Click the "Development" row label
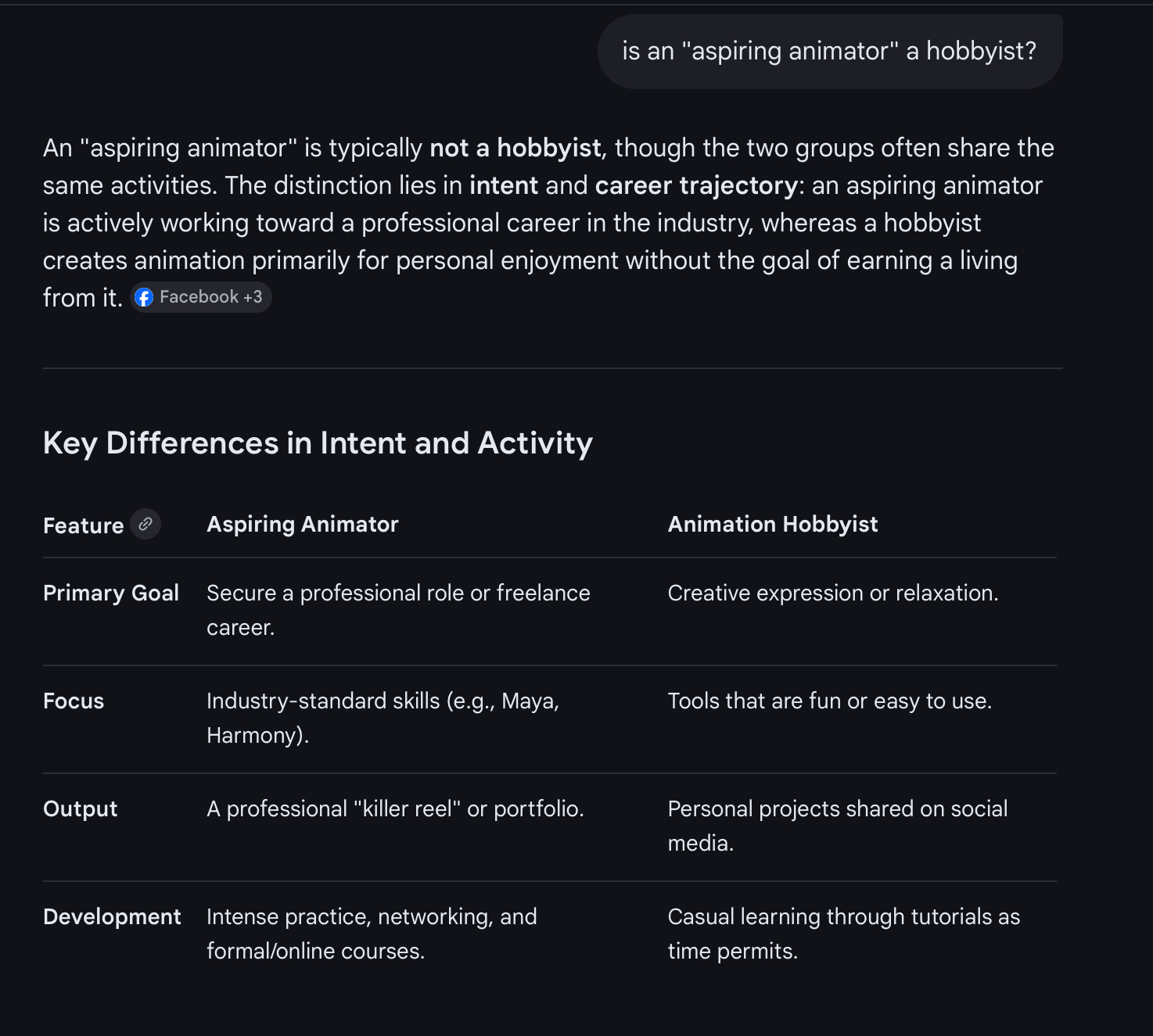Viewport: 1153px width, 1036px height. pyautogui.click(x=112, y=916)
